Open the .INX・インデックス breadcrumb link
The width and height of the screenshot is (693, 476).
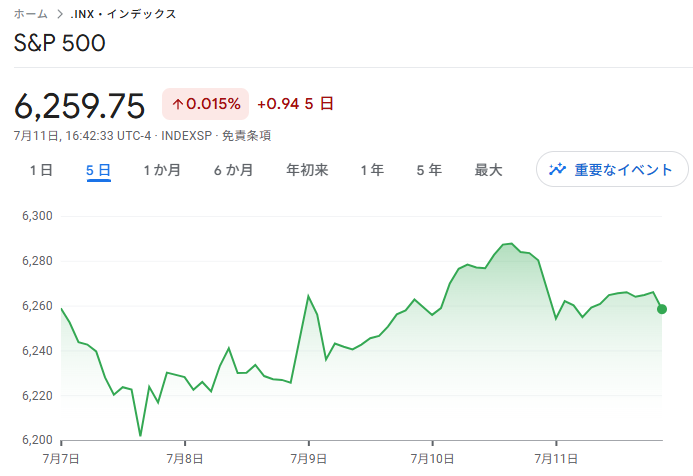[x=123, y=14]
